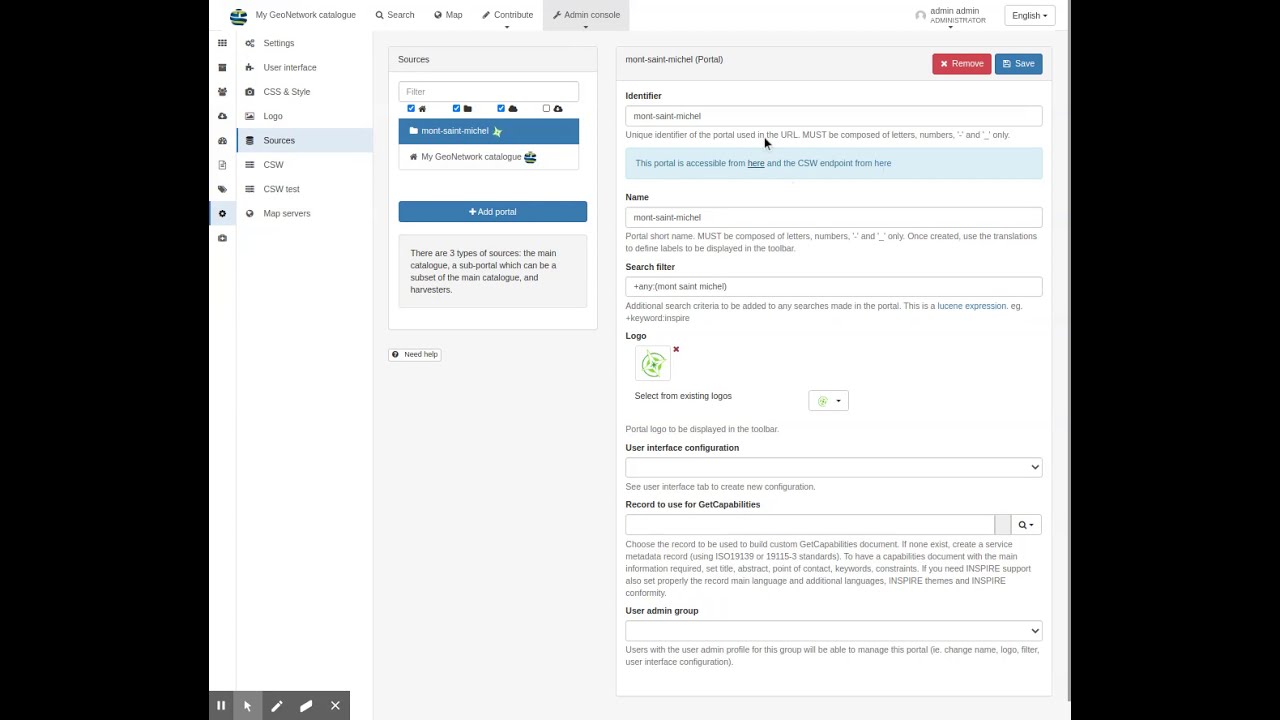Open the Settings section
The width and height of the screenshot is (1280, 720).
tap(278, 43)
